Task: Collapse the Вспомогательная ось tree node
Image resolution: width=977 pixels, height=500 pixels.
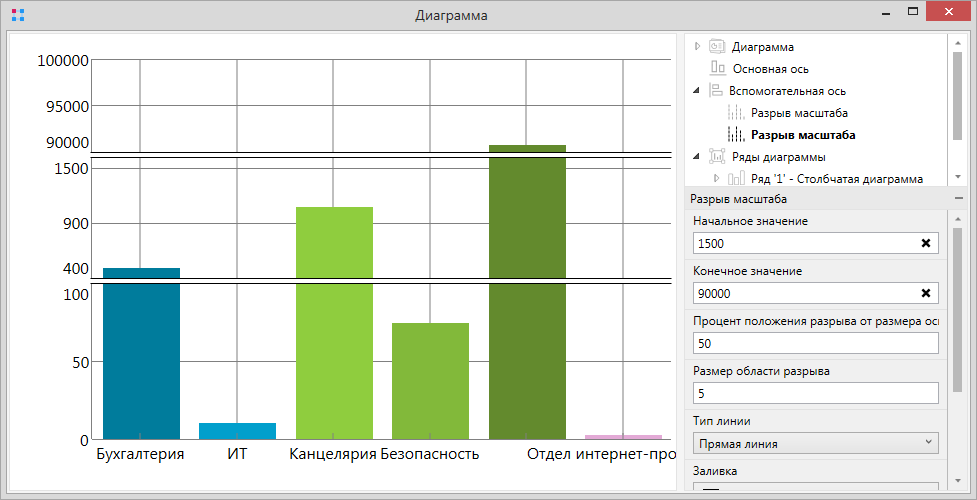Action: coord(697,91)
